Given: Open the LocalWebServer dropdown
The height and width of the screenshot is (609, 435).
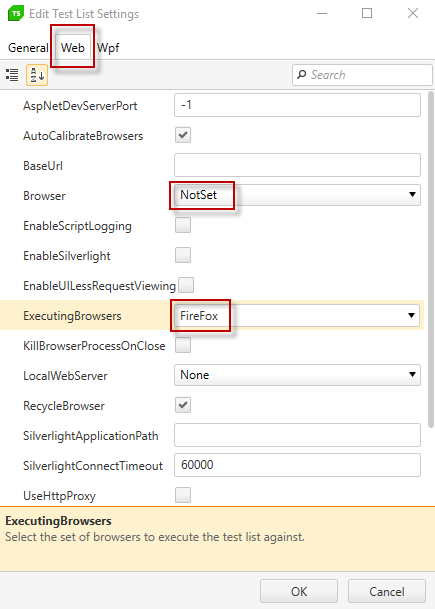Looking at the screenshot, I should coord(297,375).
